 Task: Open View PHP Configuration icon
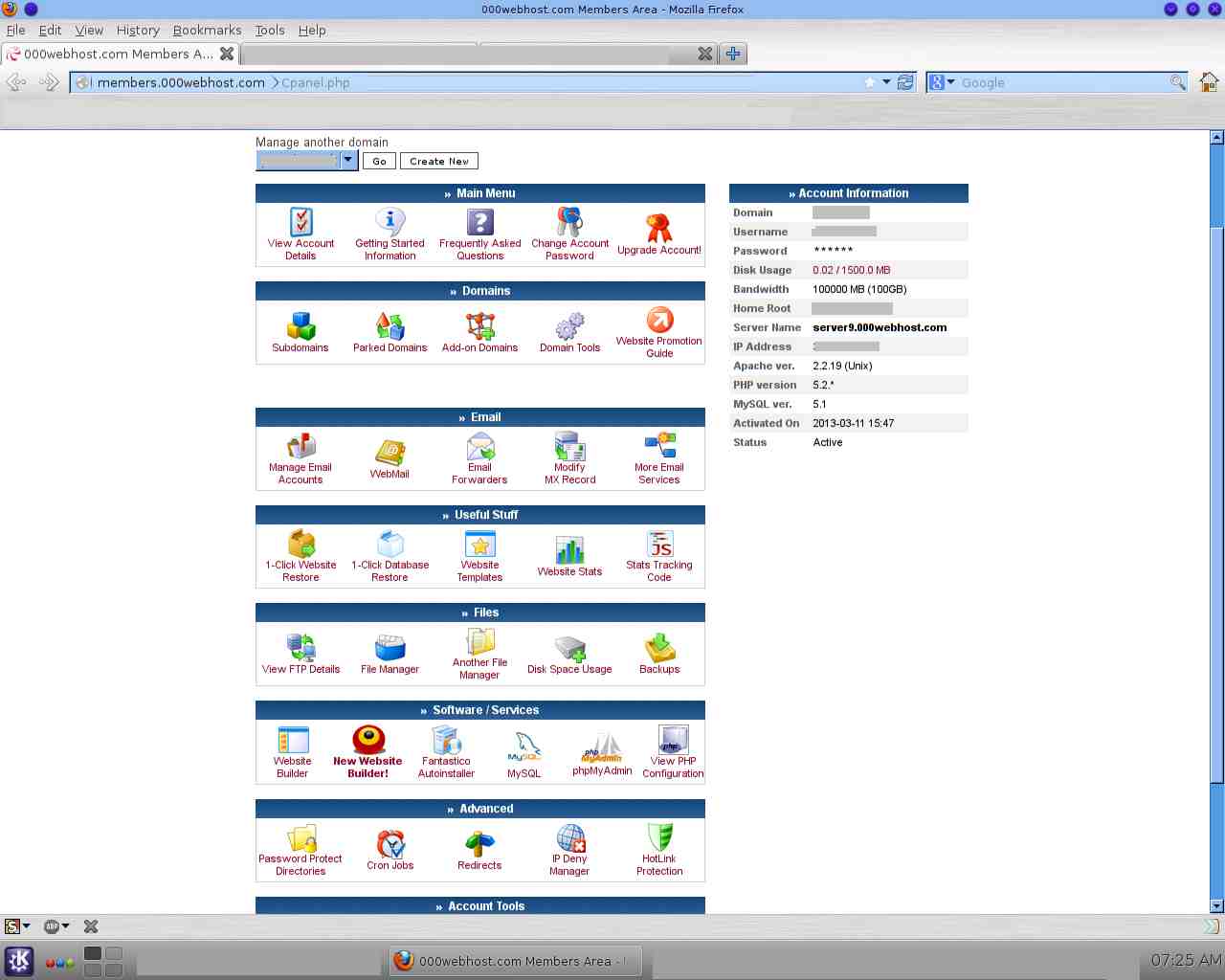673,739
